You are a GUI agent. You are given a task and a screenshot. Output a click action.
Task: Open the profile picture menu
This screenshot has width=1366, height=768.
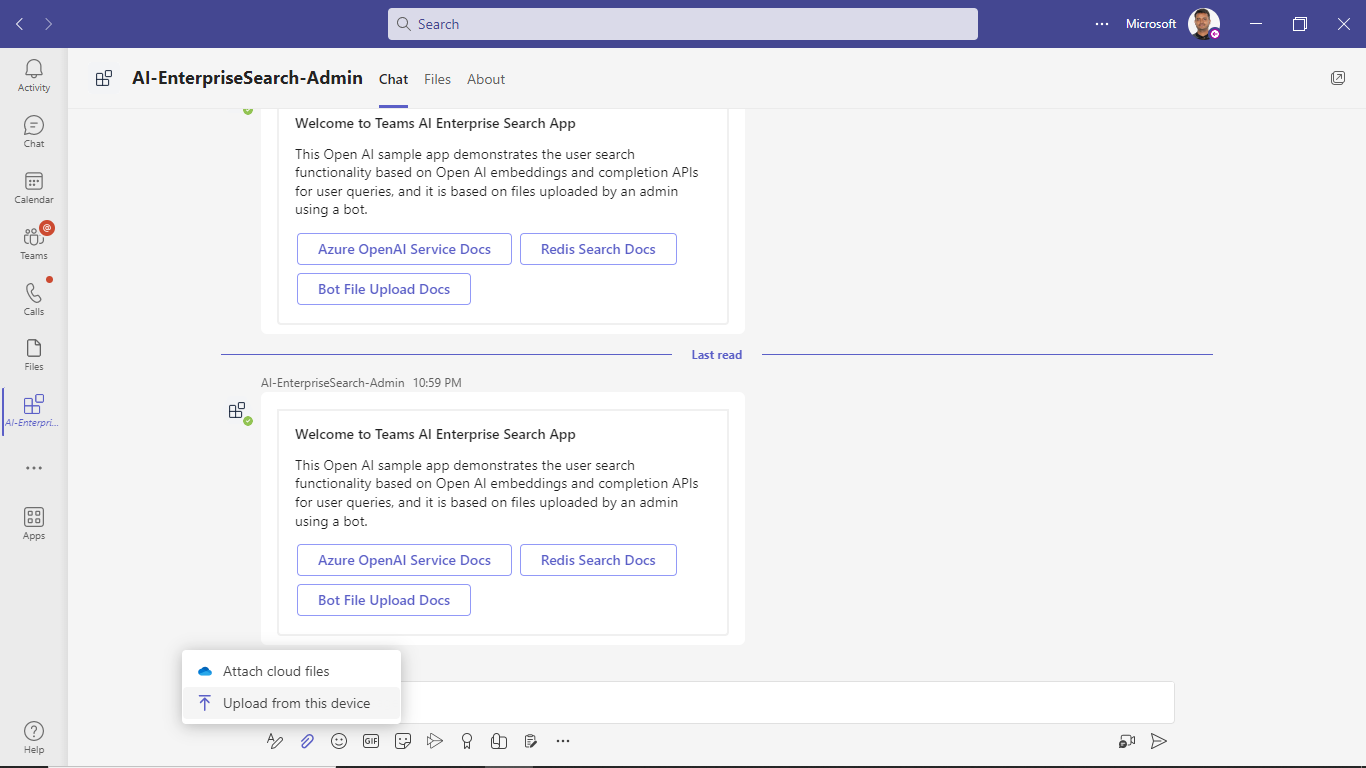pyautogui.click(x=1204, y=24)
